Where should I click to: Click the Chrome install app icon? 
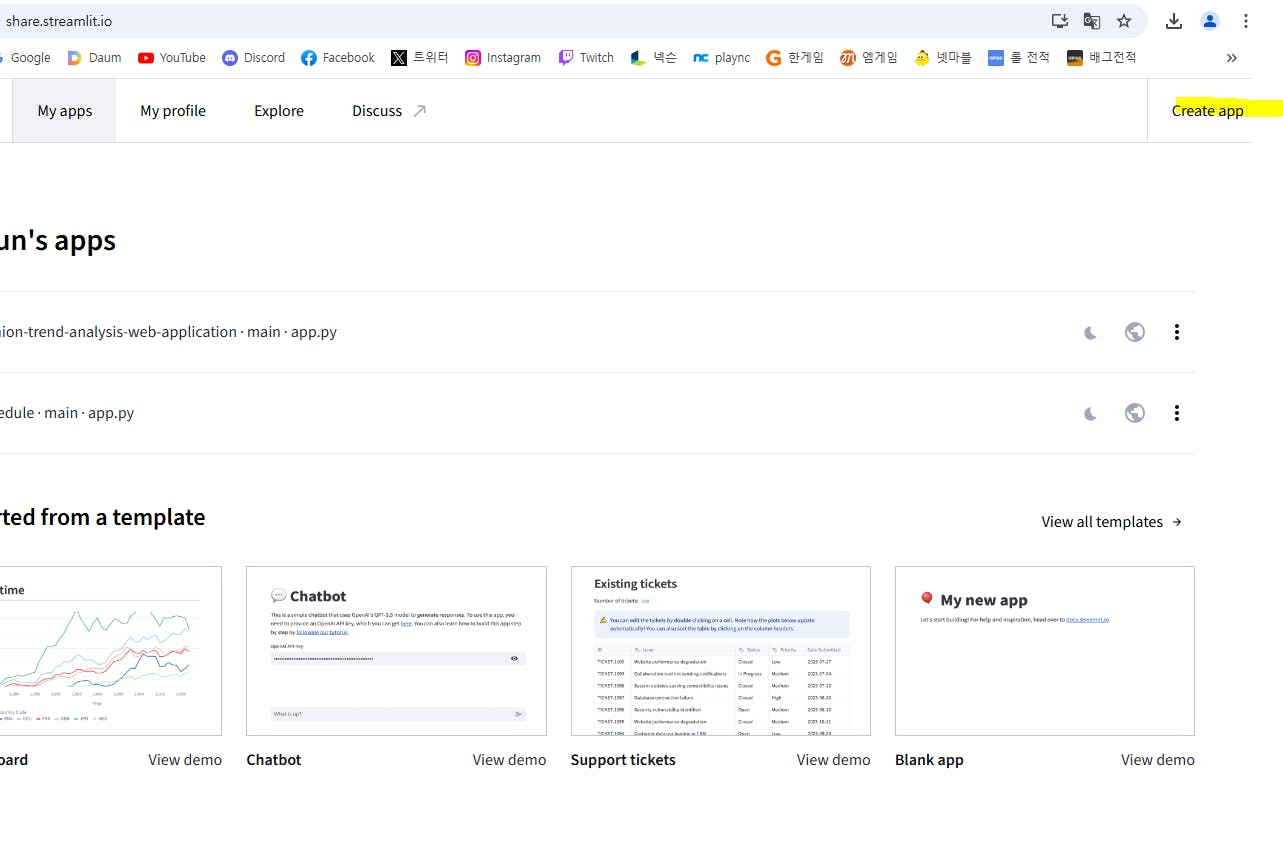1060,21
